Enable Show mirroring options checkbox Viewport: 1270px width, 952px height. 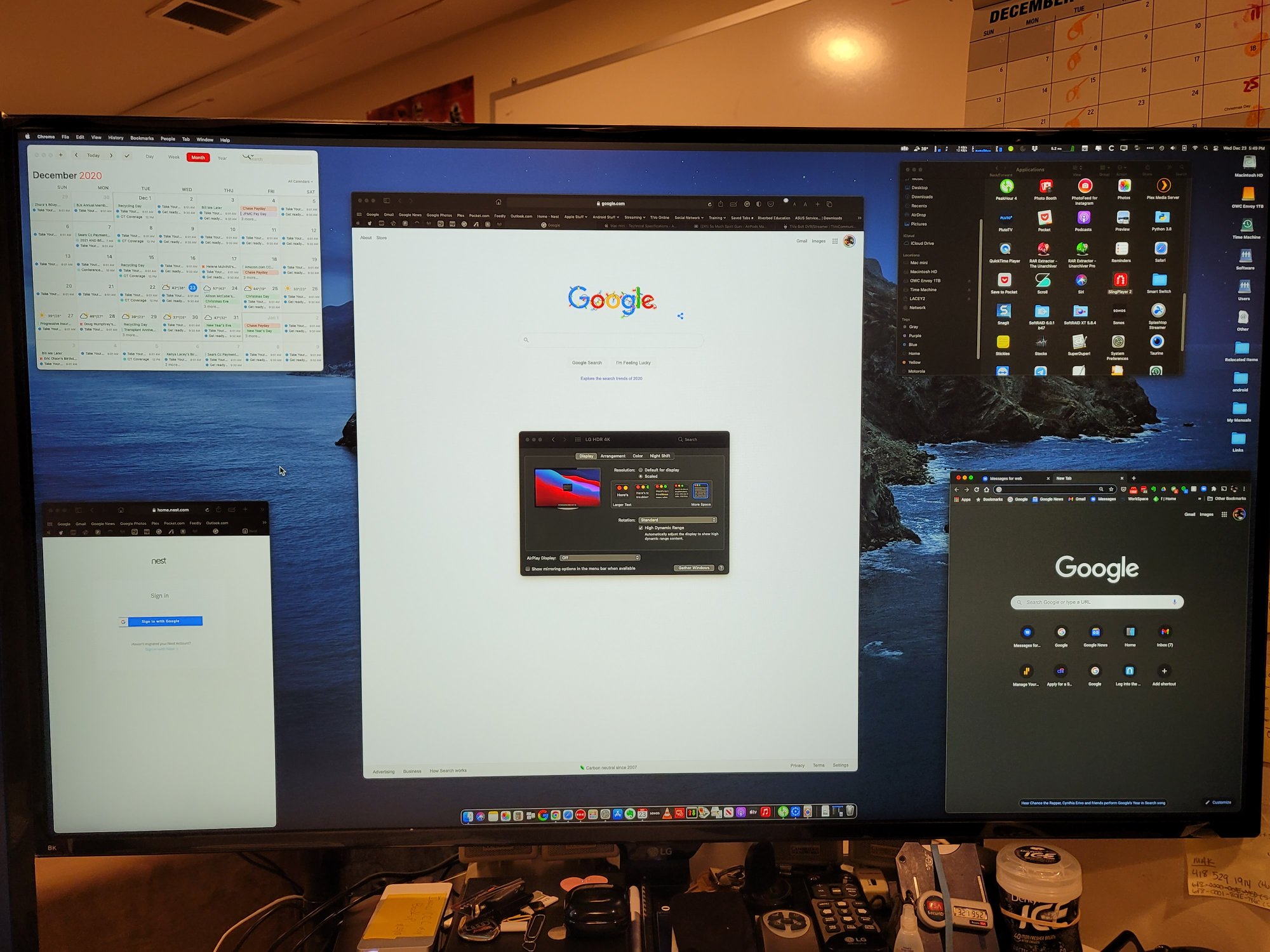click(528, 569)
